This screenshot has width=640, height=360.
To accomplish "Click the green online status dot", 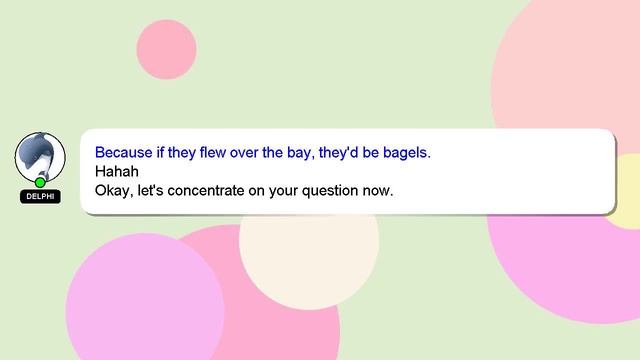I will (x=40, y=182).
